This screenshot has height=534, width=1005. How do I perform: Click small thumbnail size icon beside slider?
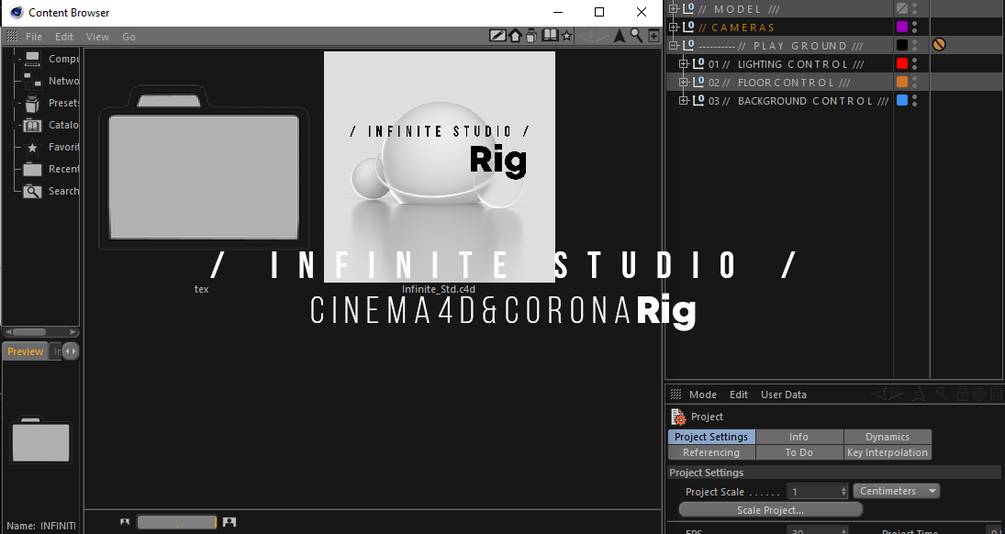coord(124,522)
